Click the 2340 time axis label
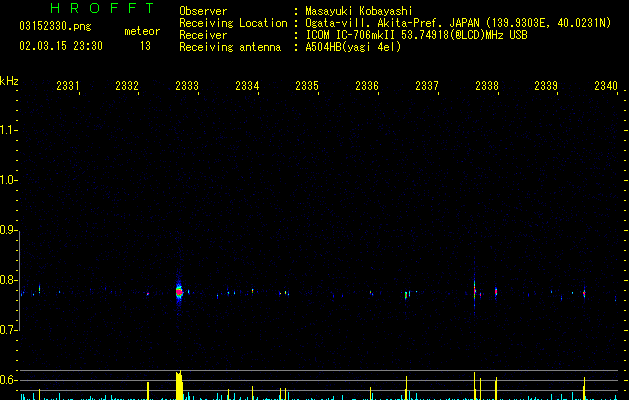Viewport: 629px width, 400px height. click(606, 86)
